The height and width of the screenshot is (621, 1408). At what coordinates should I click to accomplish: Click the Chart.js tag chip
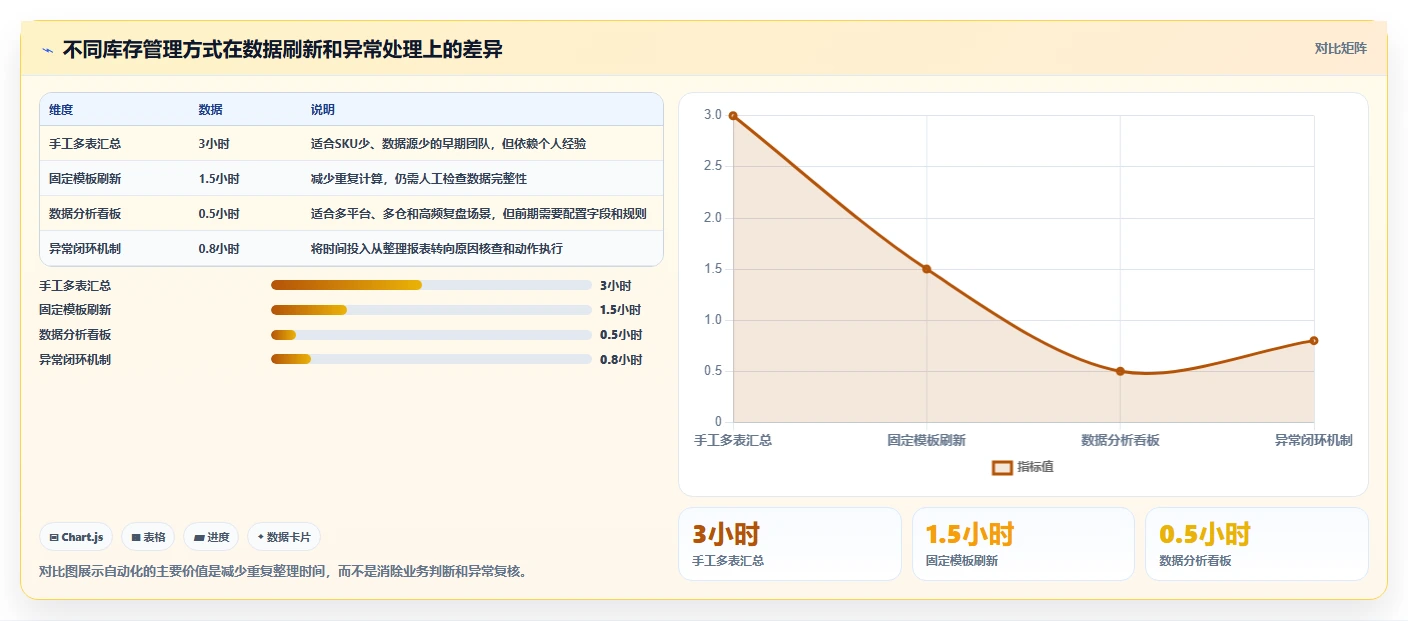[x=77, y=537]
